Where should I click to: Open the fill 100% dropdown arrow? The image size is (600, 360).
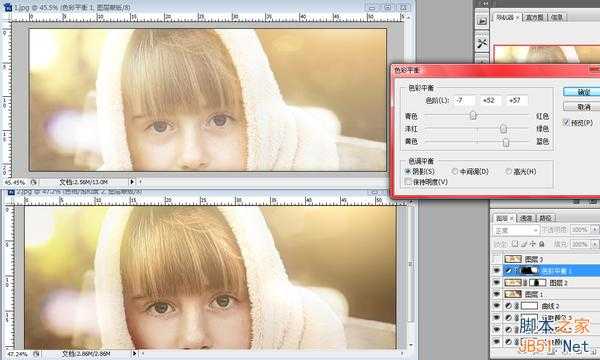594,244
